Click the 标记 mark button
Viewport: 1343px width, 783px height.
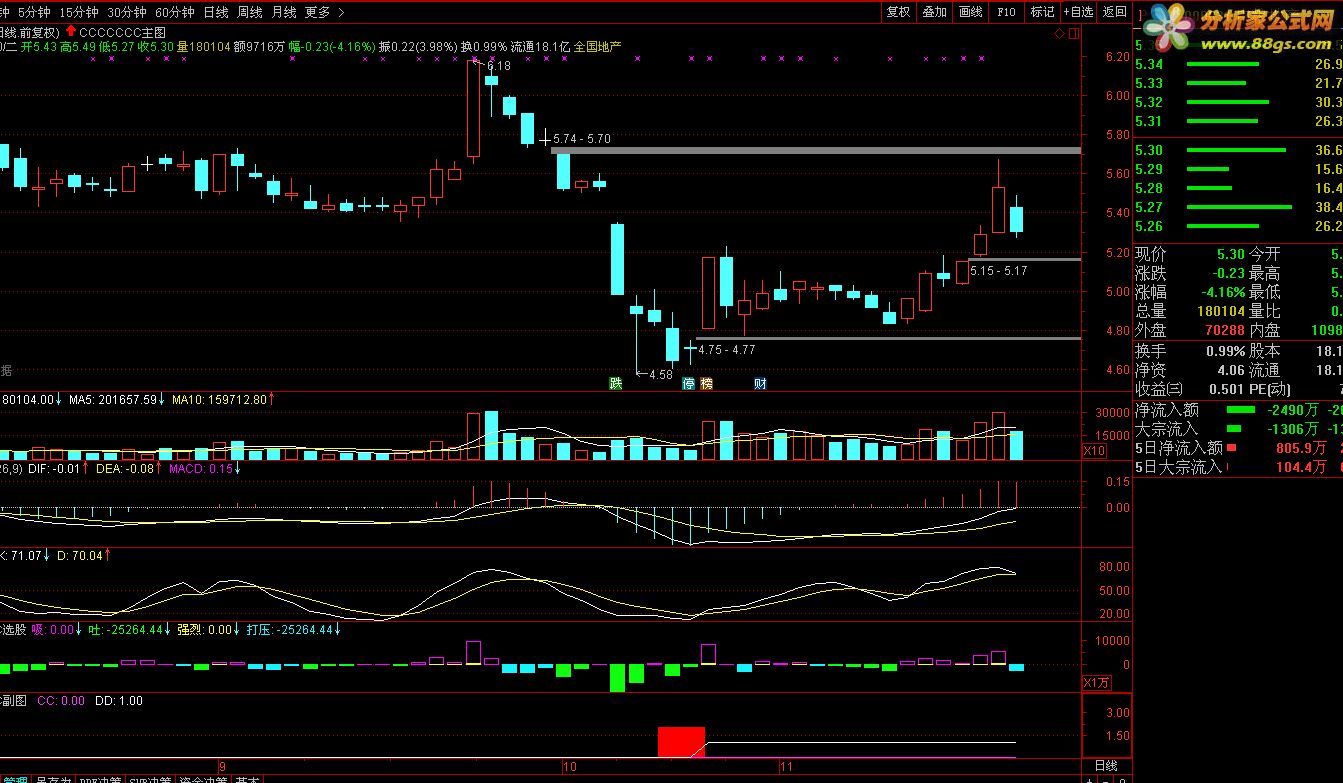point(1042,12)
